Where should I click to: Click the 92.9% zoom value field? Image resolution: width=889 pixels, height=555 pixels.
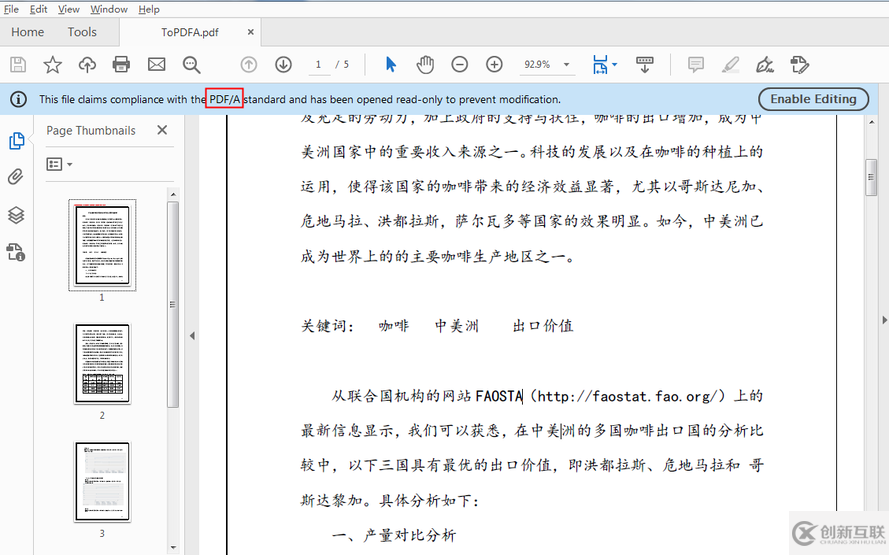(x=537, y=65)
